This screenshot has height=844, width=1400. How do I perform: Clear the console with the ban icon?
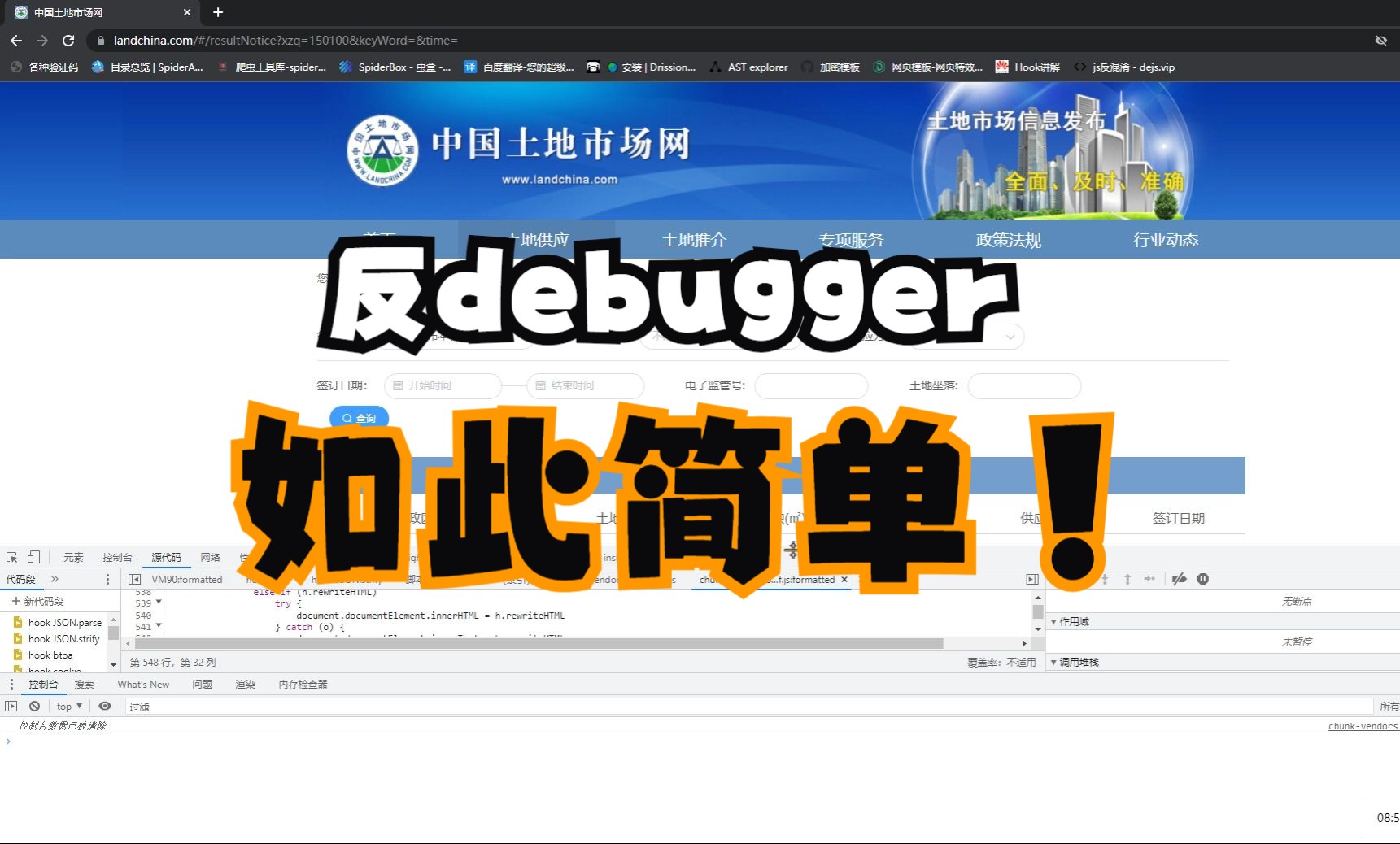34,707
